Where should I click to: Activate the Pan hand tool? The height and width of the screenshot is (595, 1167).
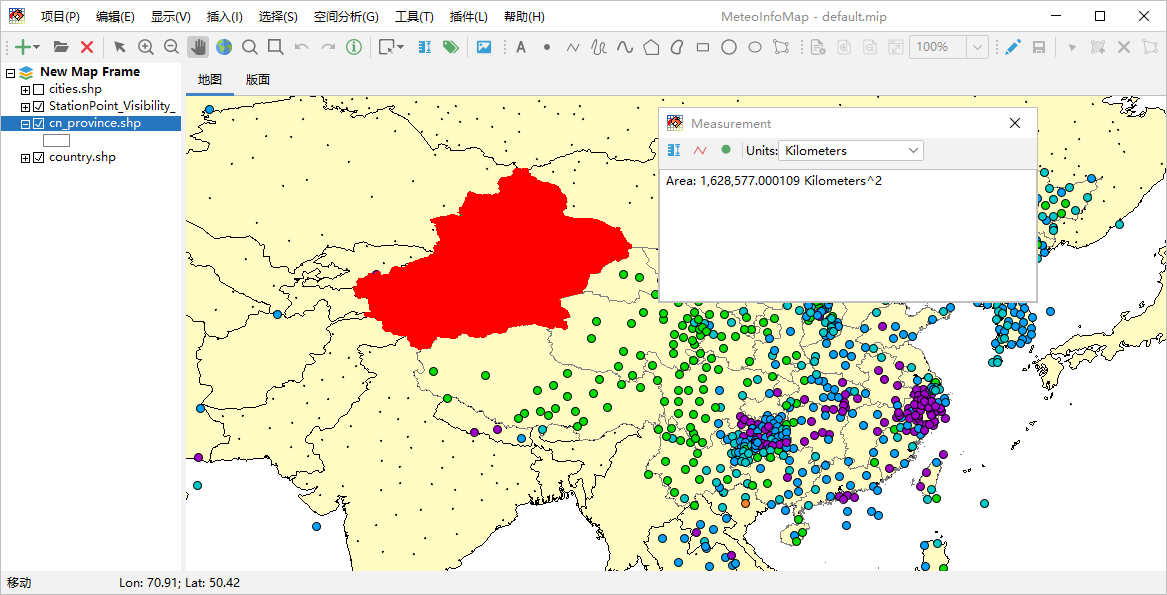(198, 47)
